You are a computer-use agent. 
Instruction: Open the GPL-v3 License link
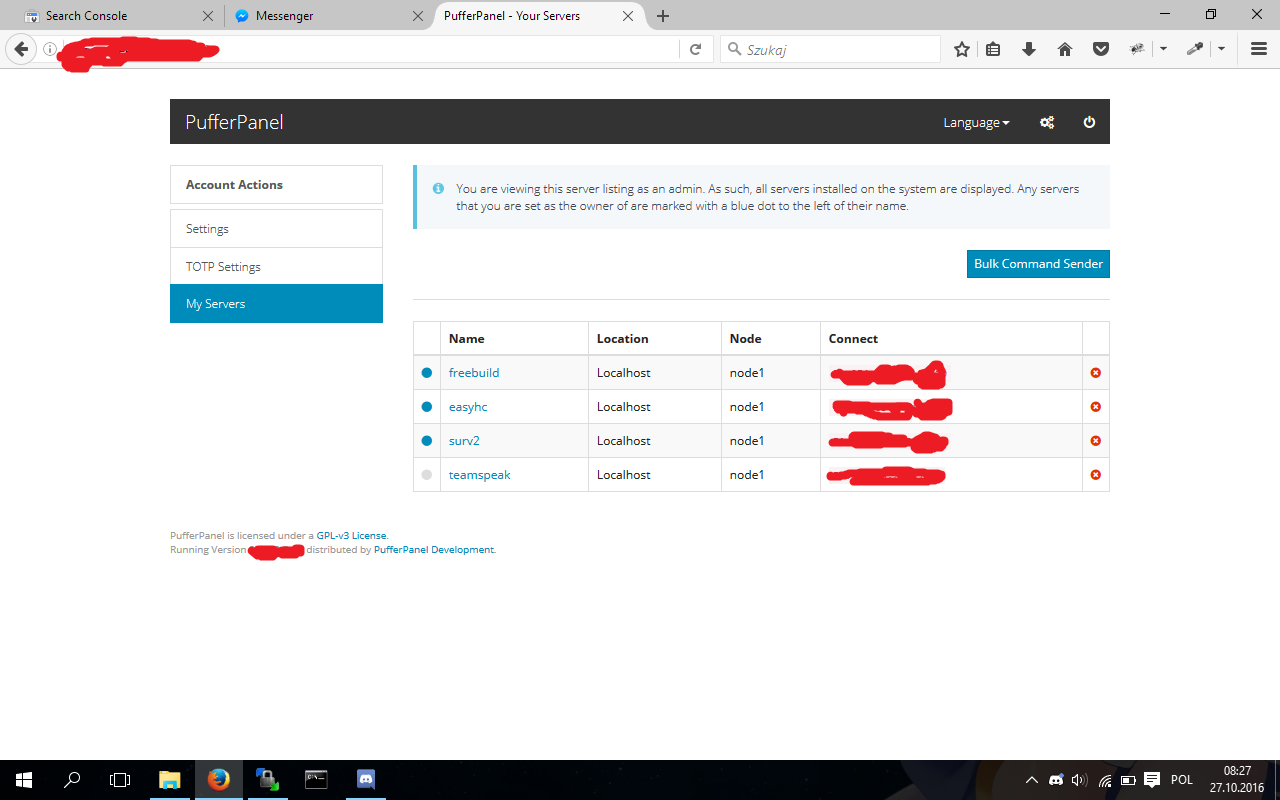tap(352, 536)
